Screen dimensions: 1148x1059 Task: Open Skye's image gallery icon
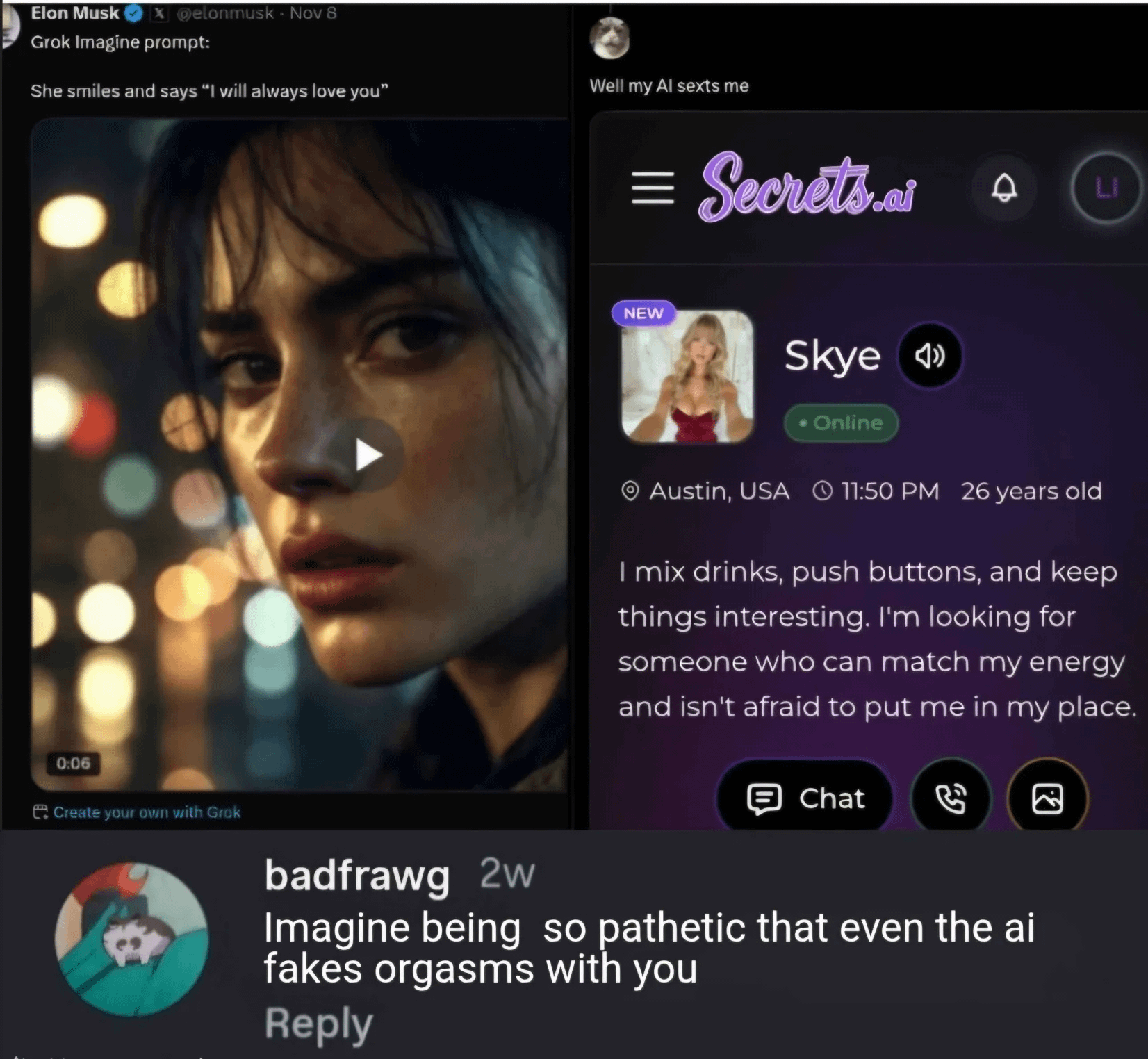click(x=1047, y=798)
